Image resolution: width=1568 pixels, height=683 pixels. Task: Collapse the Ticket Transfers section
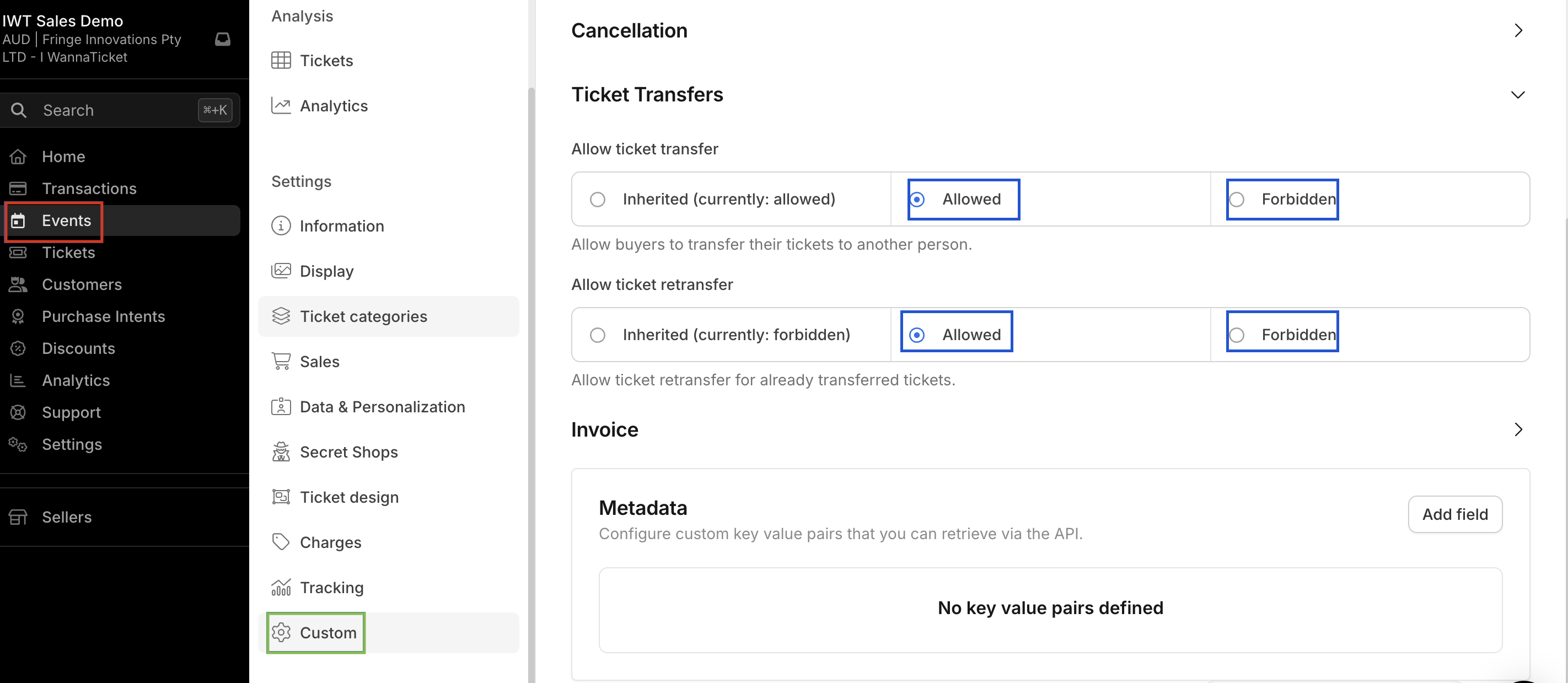coord(1518,95)
